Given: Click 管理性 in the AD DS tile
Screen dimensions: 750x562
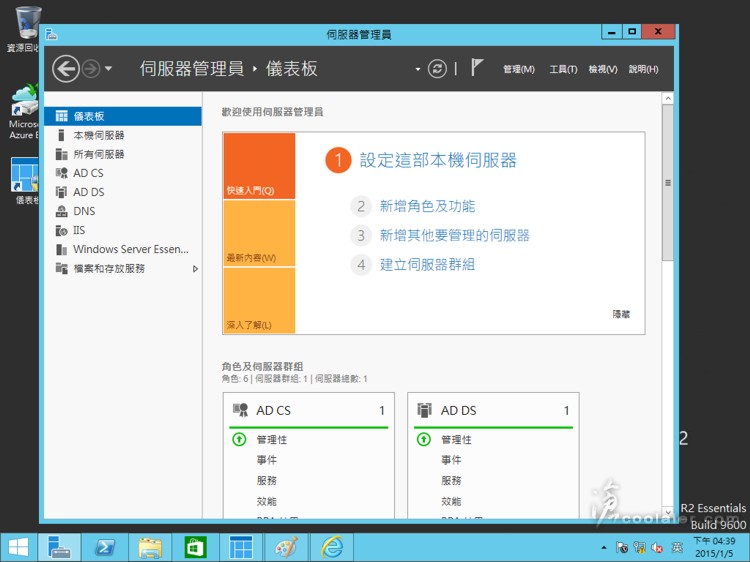Looking at the screenshot, I should point(456,440).
